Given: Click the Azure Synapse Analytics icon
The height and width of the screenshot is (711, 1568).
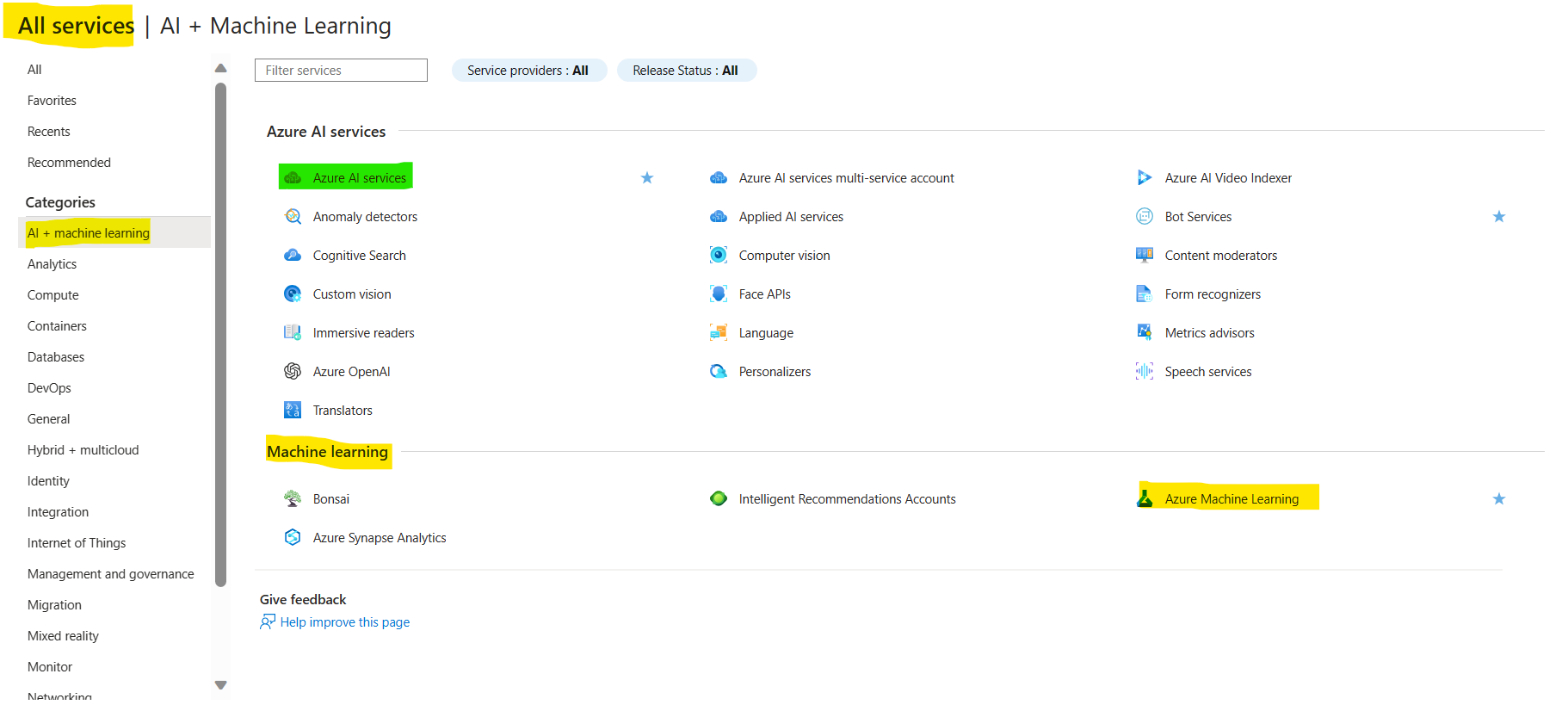Looking at the screenshot, I should pos(293,538).
